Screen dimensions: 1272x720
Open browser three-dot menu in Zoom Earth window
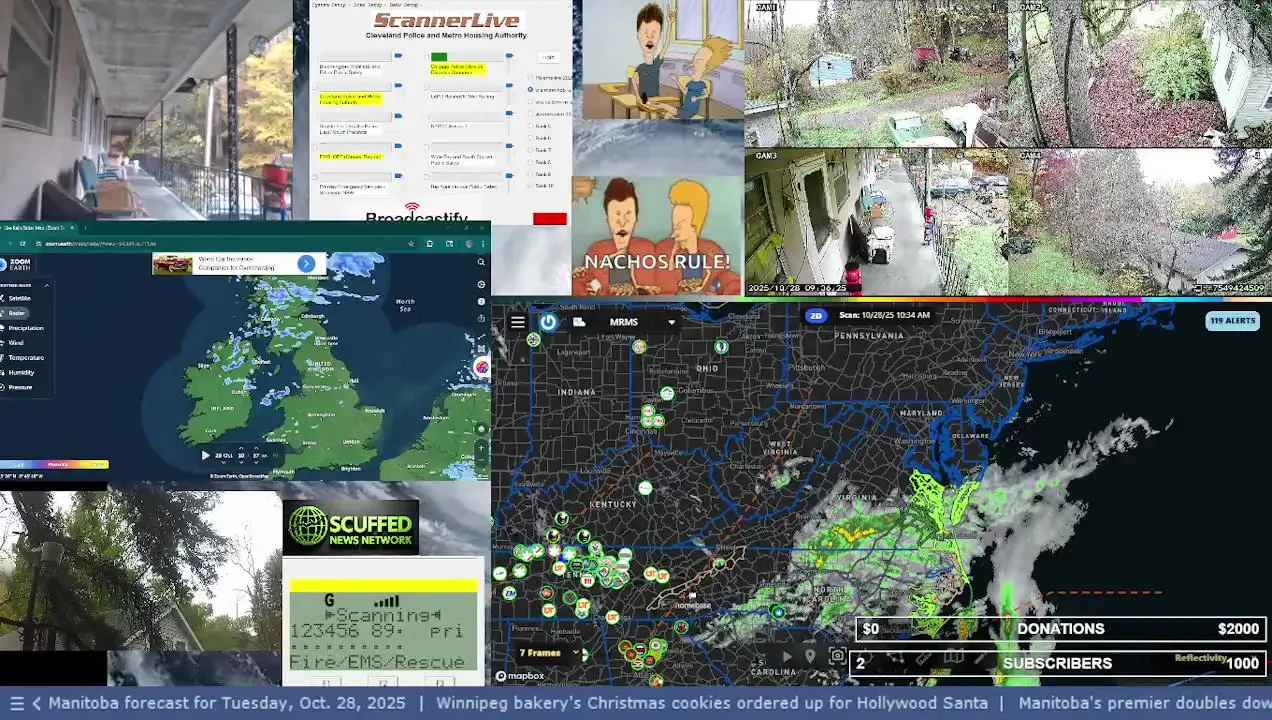tap(483, 244)
